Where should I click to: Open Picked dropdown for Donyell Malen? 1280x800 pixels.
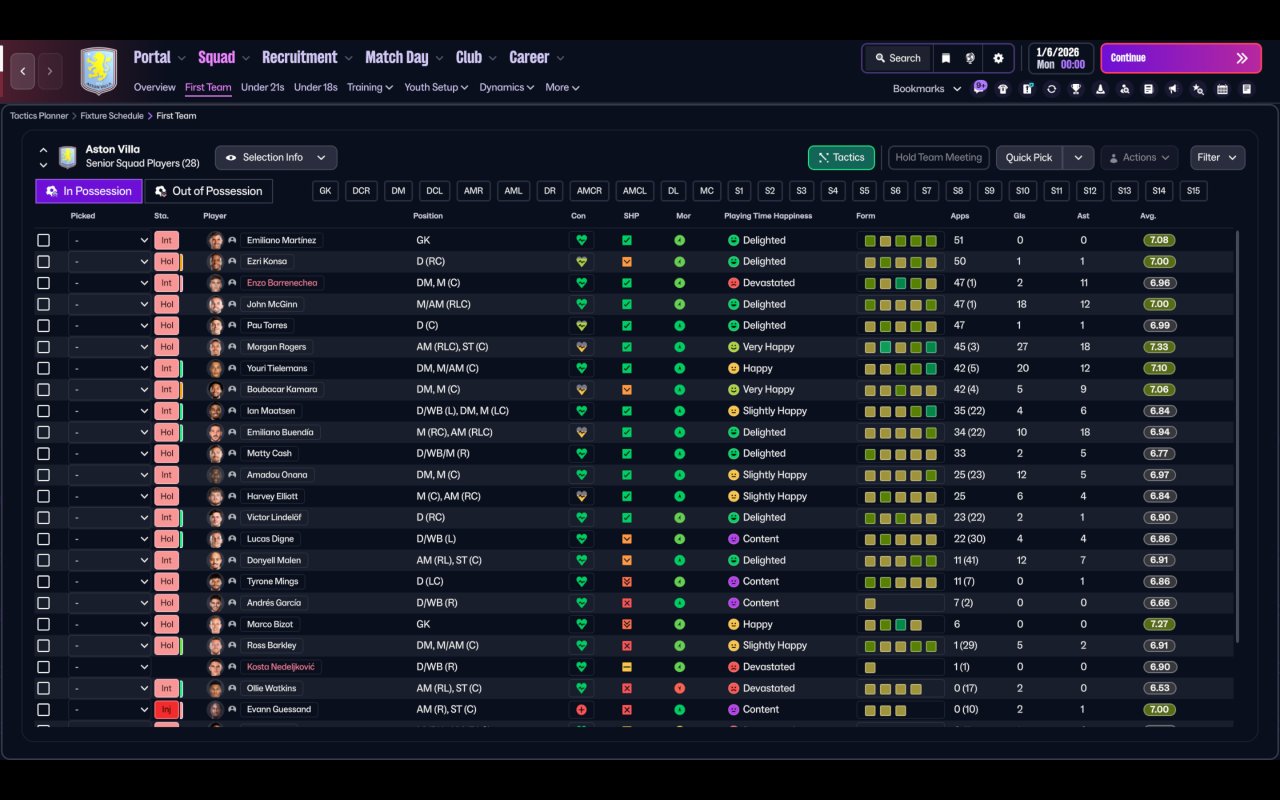(x=109, y=560)
